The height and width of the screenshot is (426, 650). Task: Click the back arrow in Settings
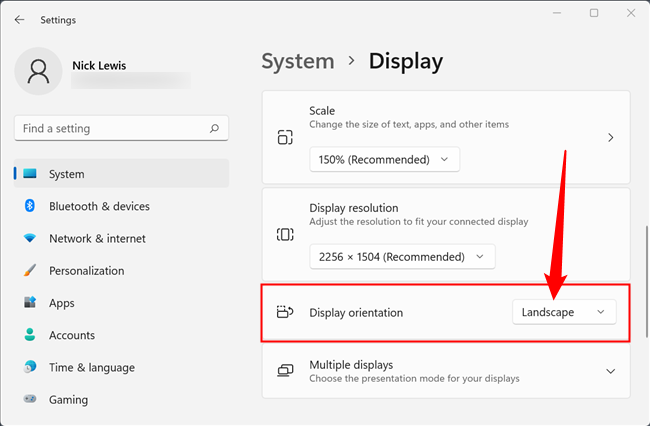click(20, 19)
